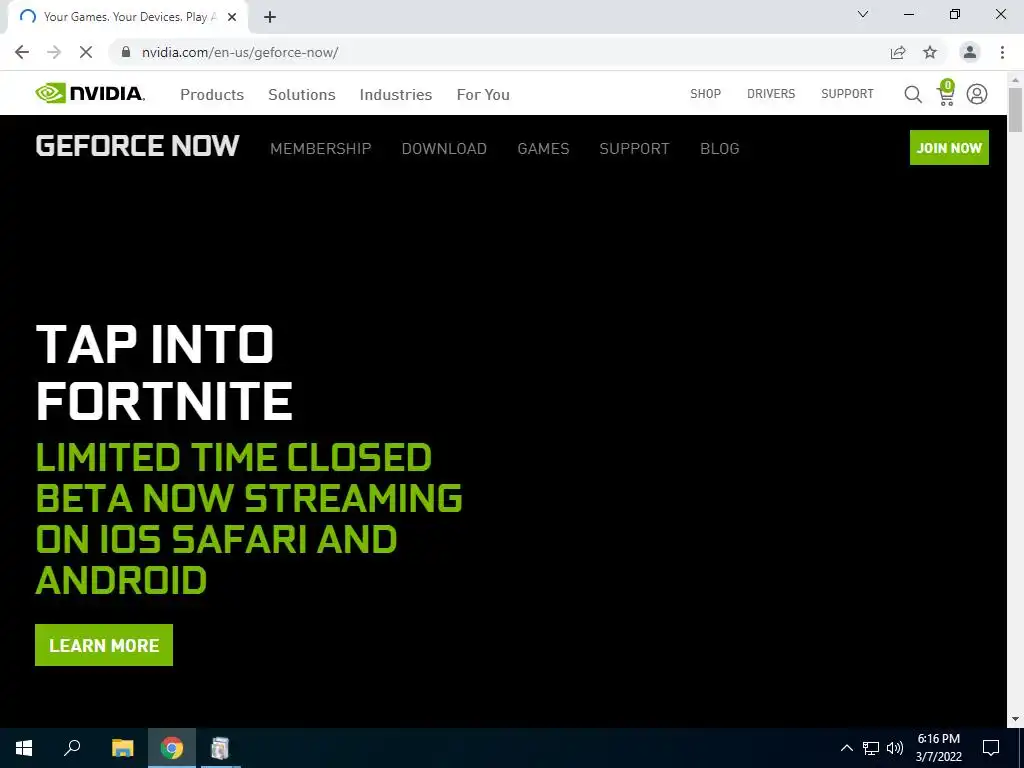Image resolution: width=1024 pixels, height=768 pixels.
Task: Open MEMBERSHIP section
Action: coord(321,149)
